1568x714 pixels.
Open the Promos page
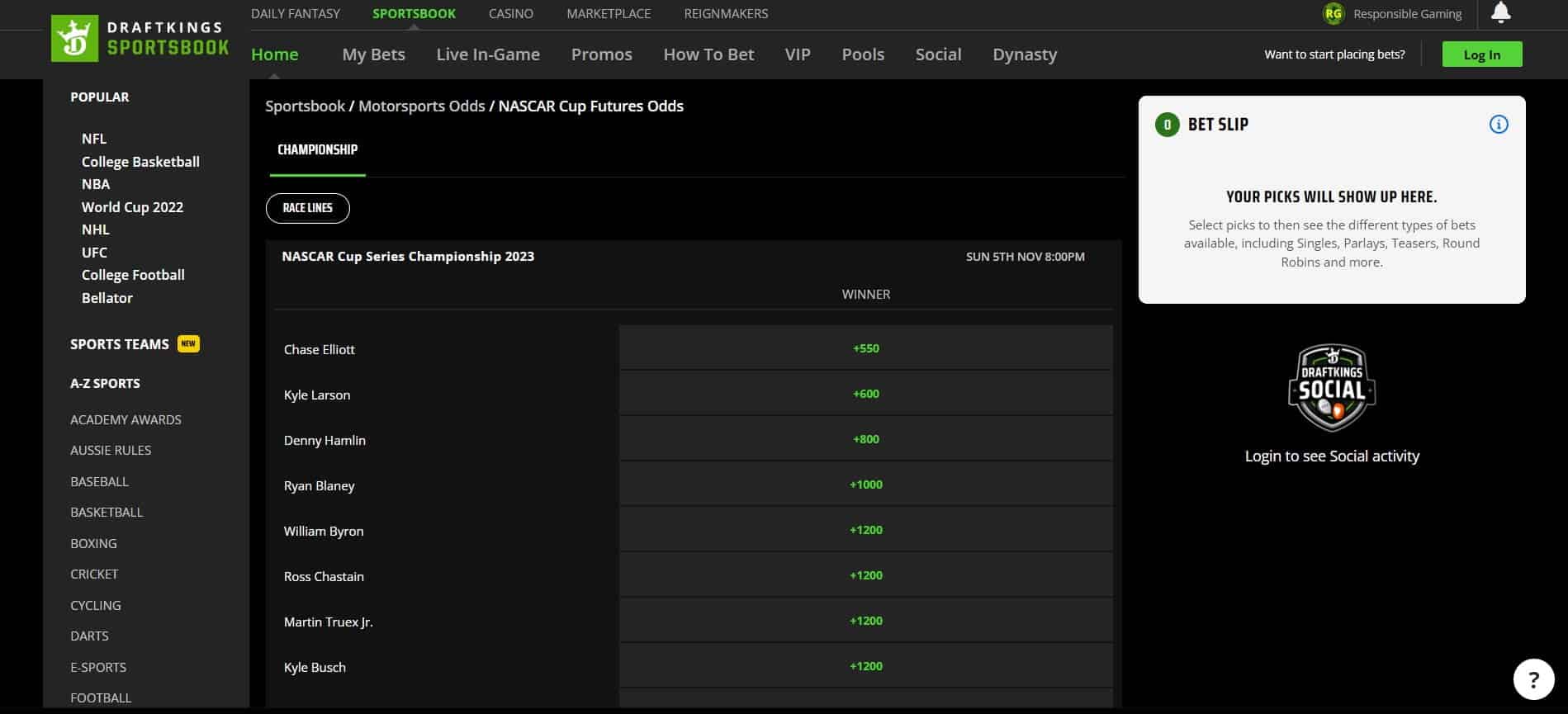click(602, 54)
